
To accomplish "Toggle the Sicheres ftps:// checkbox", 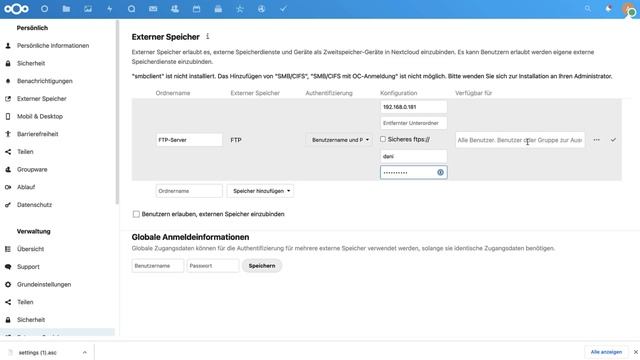I will pos(383,139).
